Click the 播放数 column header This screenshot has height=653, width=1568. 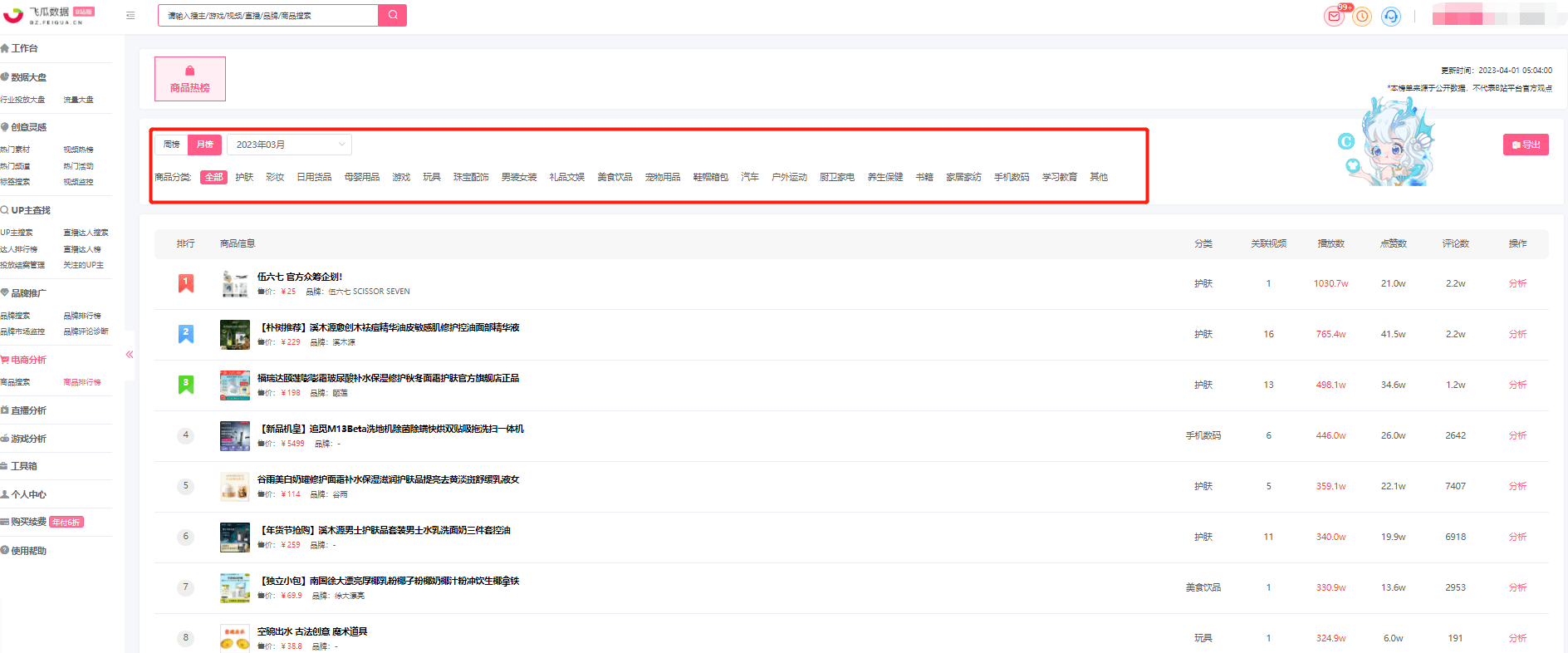click(x=1330, y=243)
